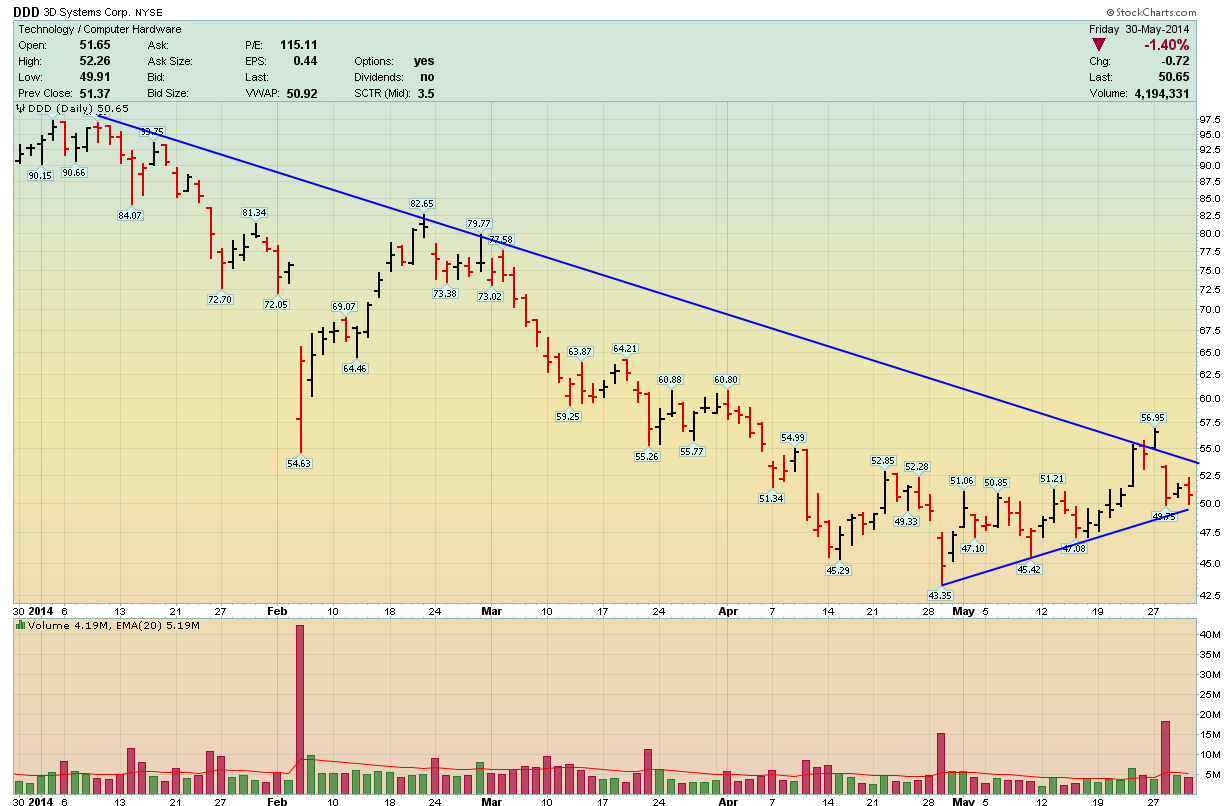Click the High value 52.26
The width and height of the screenshot is (1229, 806).
95,61
